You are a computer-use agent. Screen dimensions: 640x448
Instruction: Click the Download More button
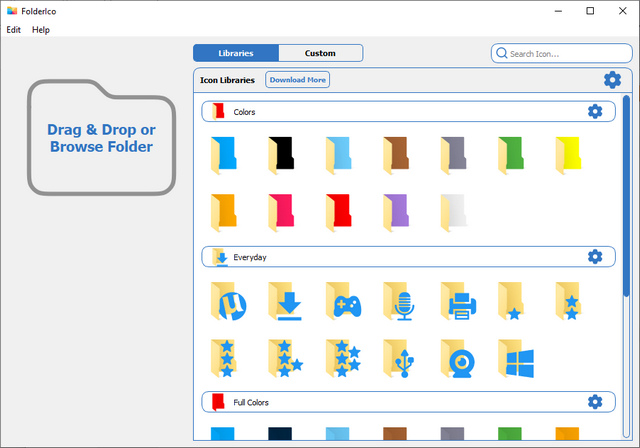coord(297,80)
